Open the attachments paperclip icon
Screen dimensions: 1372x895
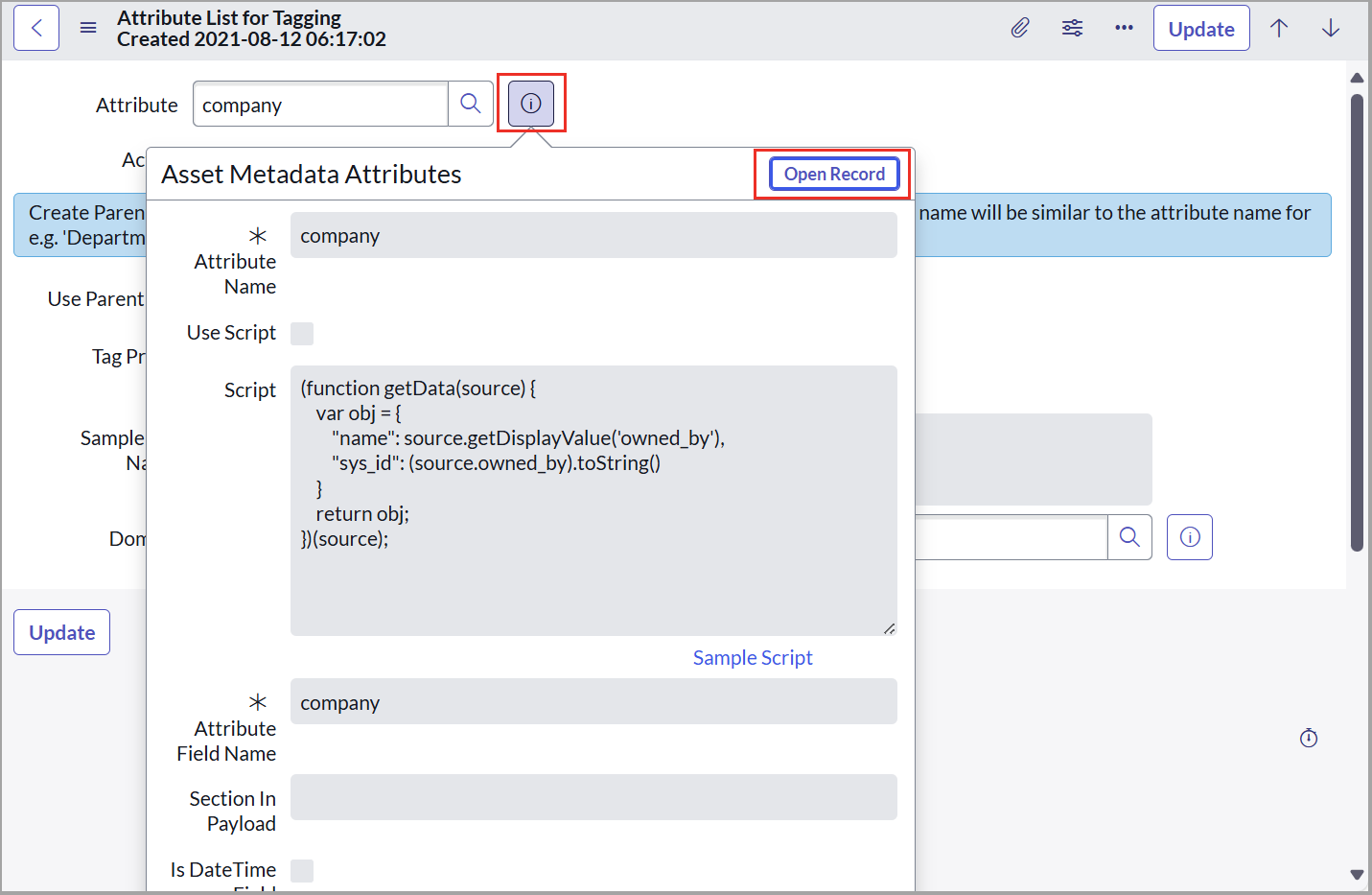(x=1019, y=28)
